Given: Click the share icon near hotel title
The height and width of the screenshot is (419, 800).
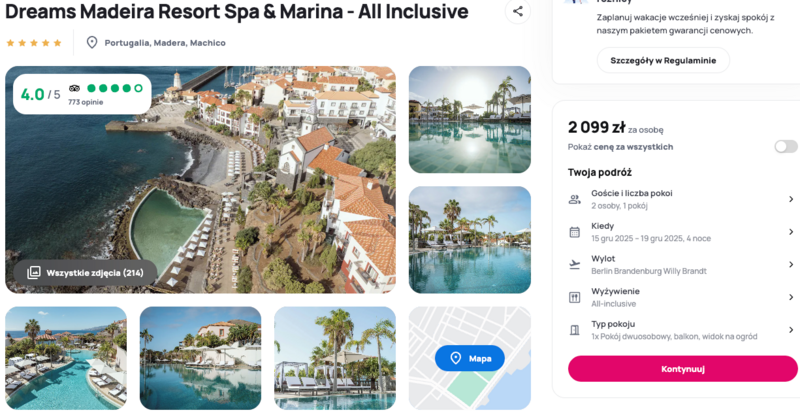Looking at the screenshot, I should click(517, 12).
